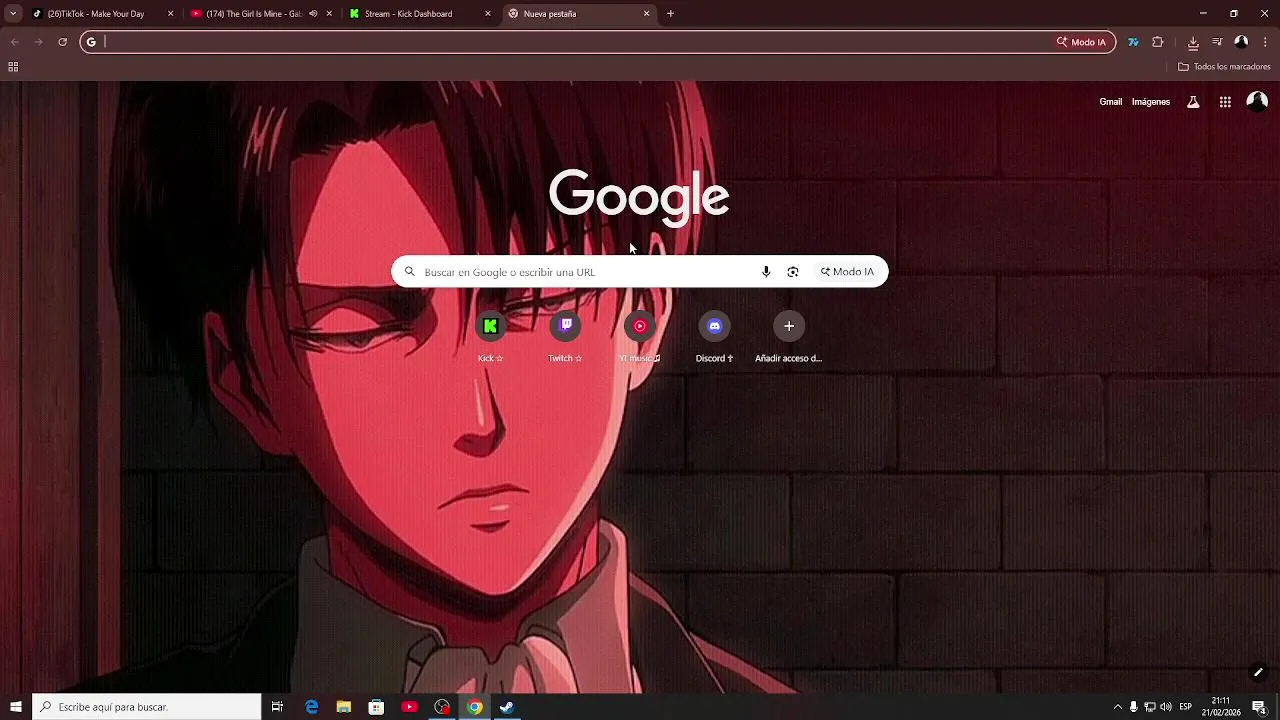Open a new tab with plus button
The image size is (1280, 720).
click(x=670, y=14)
